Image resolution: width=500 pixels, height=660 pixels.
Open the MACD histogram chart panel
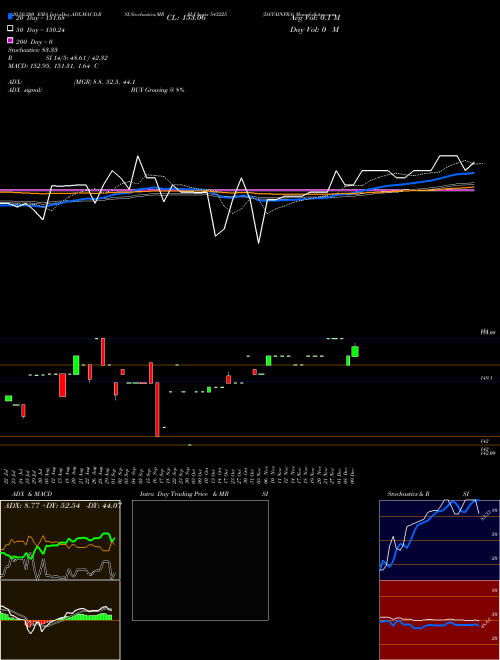(60, 620)
